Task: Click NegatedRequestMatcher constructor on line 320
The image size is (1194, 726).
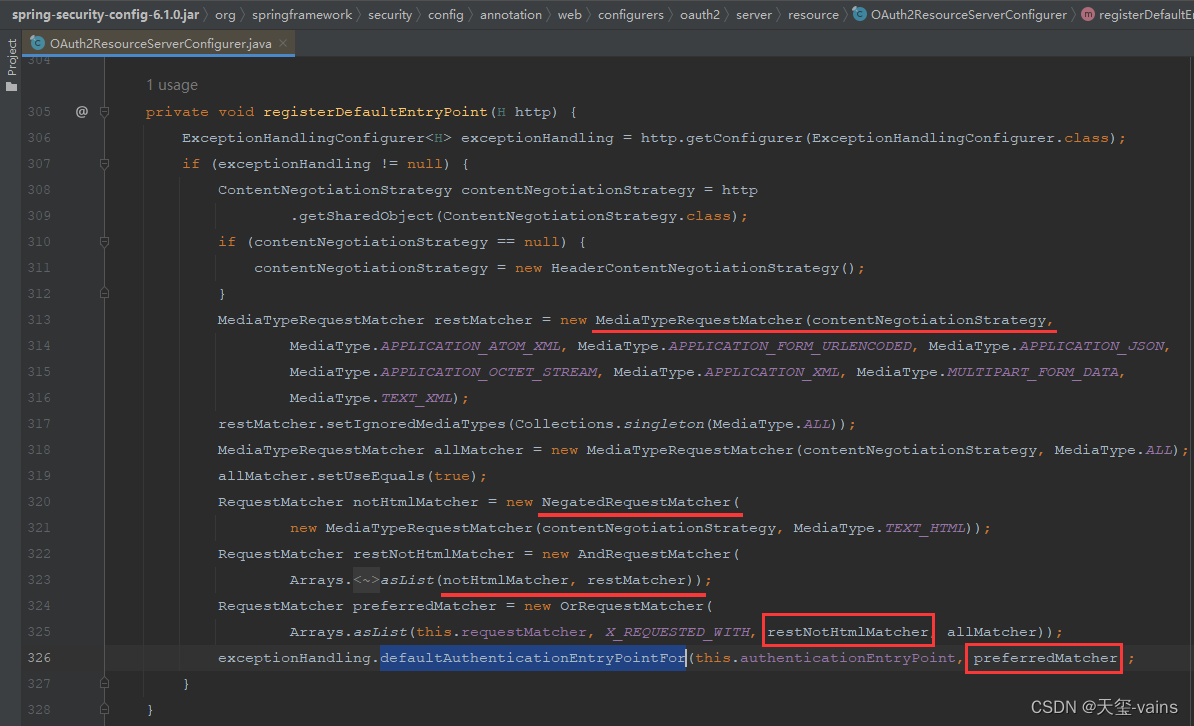Action: coord(636,502)
